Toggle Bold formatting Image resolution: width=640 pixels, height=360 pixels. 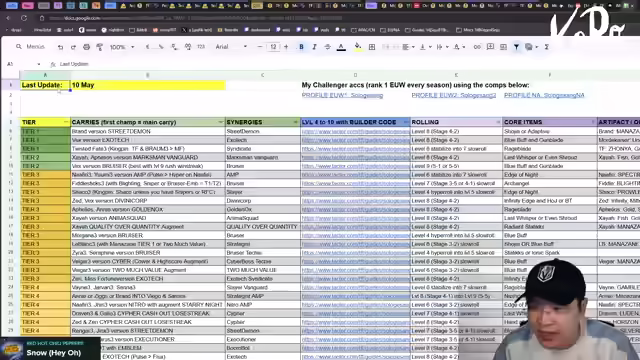point(301,47)
